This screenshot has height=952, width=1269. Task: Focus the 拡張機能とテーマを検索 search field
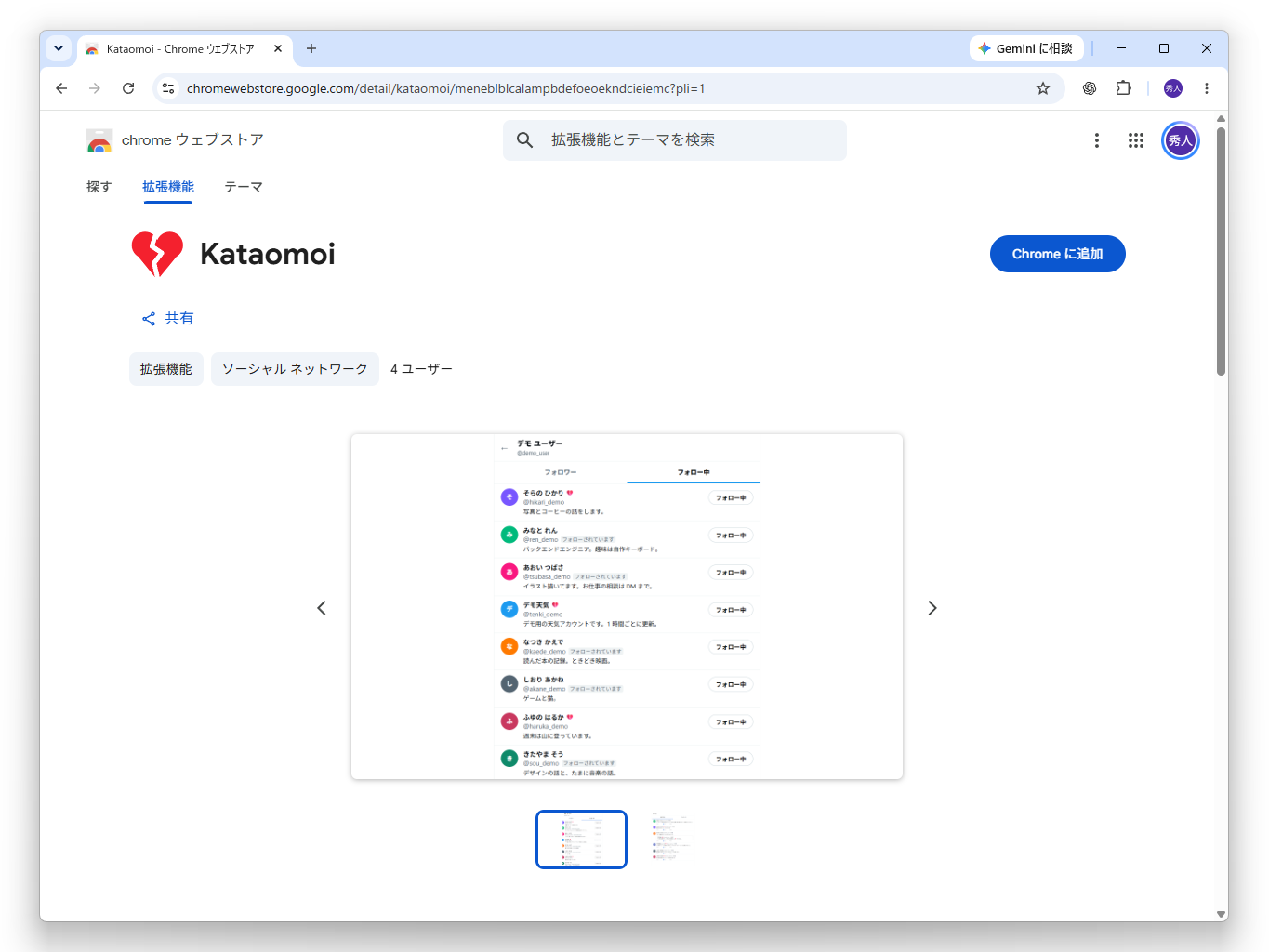pos(675,140)
